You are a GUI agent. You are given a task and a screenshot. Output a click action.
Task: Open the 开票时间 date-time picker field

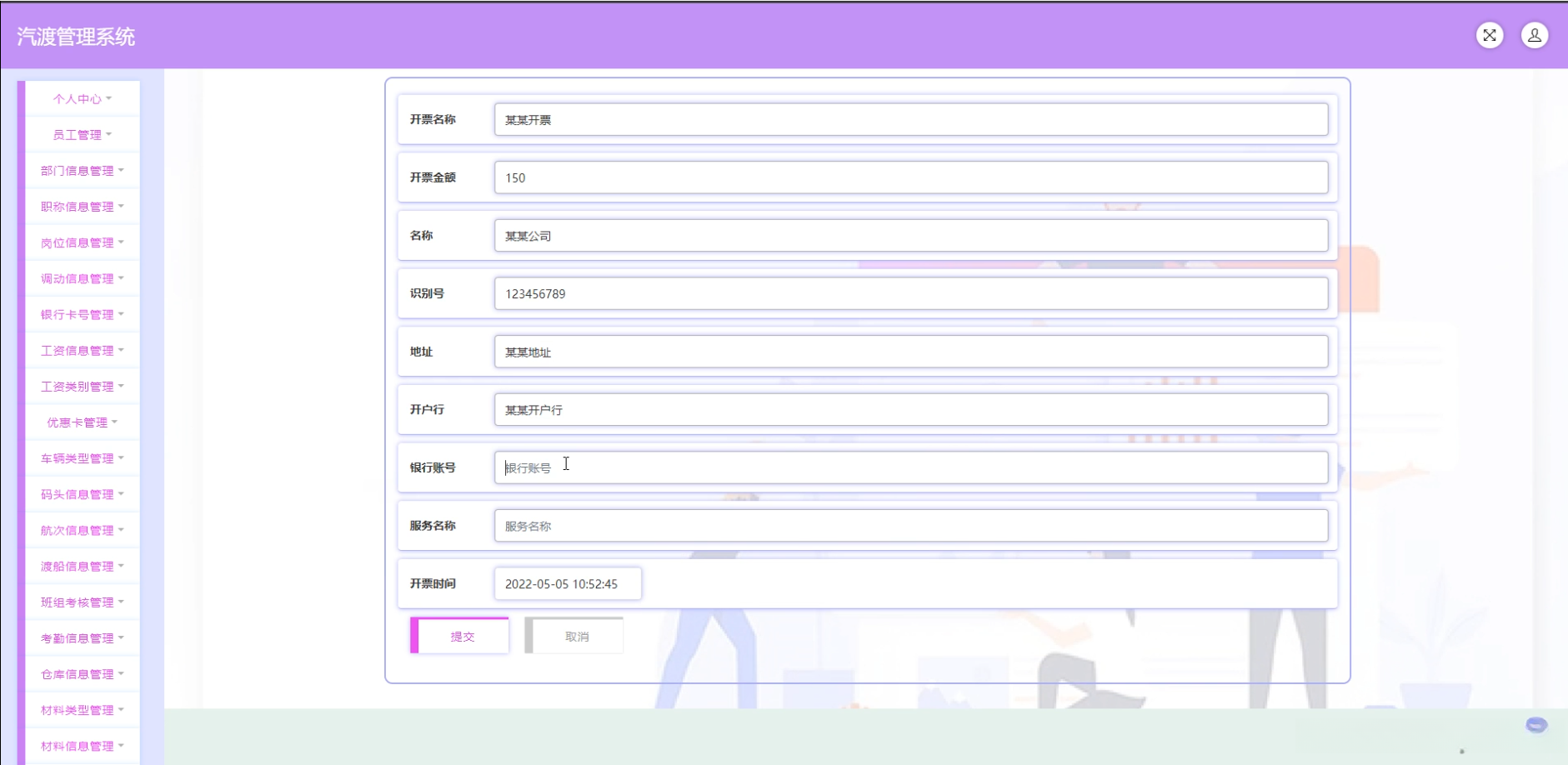(568, 583)
